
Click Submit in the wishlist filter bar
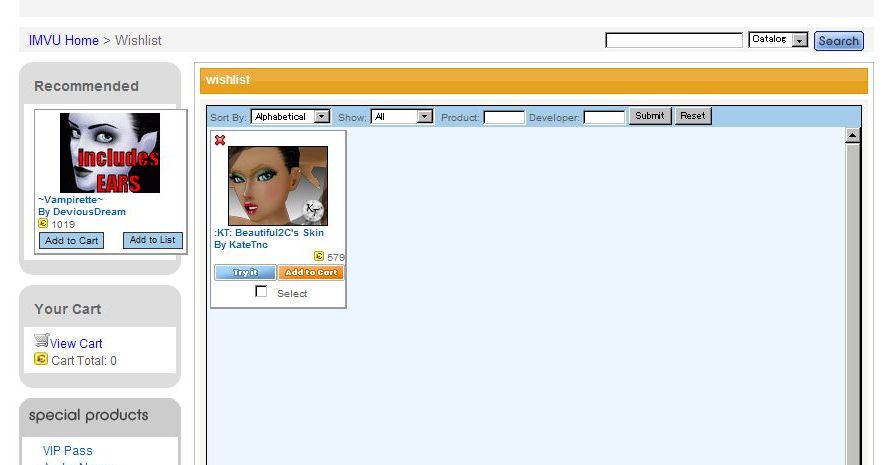click(x=650, y=116)
